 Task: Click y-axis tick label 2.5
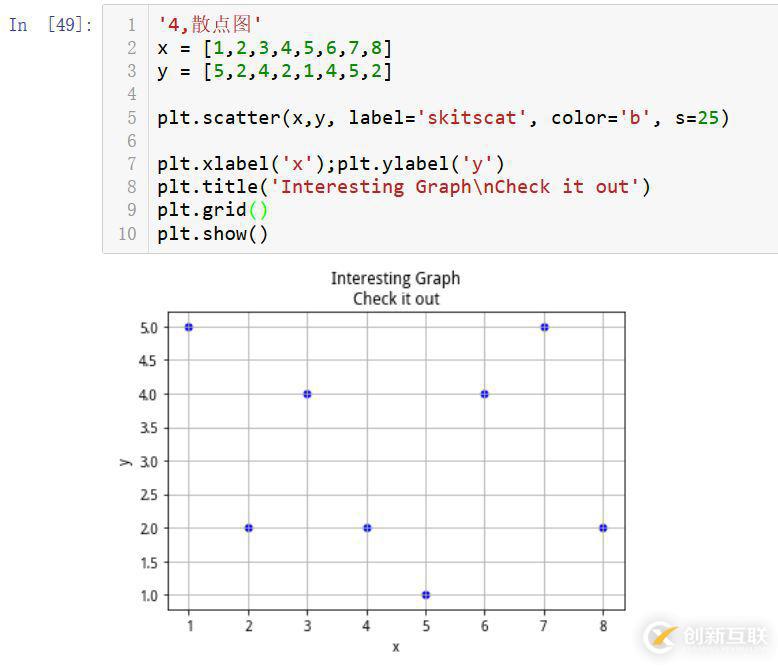148,495
